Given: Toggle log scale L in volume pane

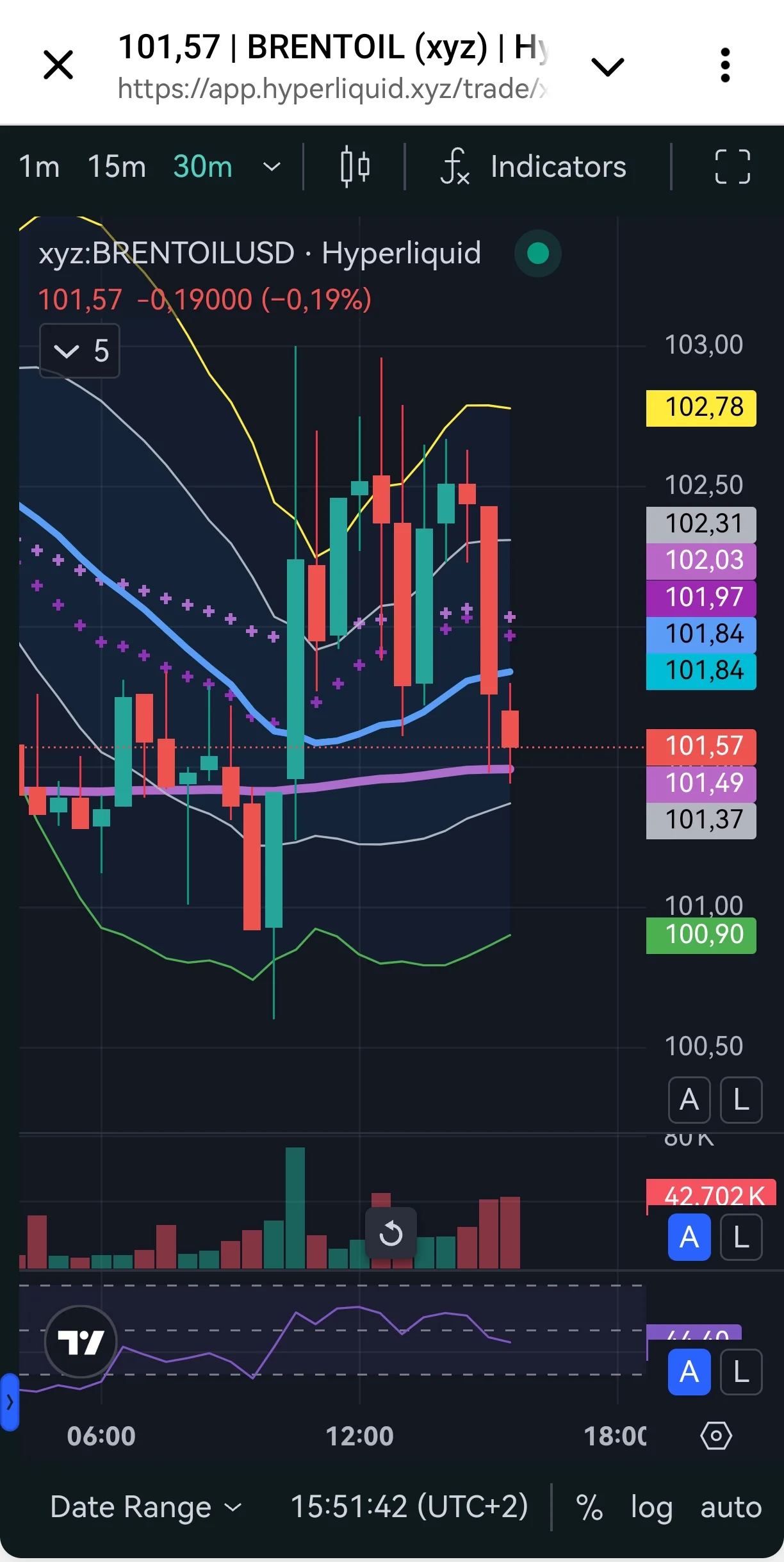Looking at the screenshot, I should (x=741, y=1237).
